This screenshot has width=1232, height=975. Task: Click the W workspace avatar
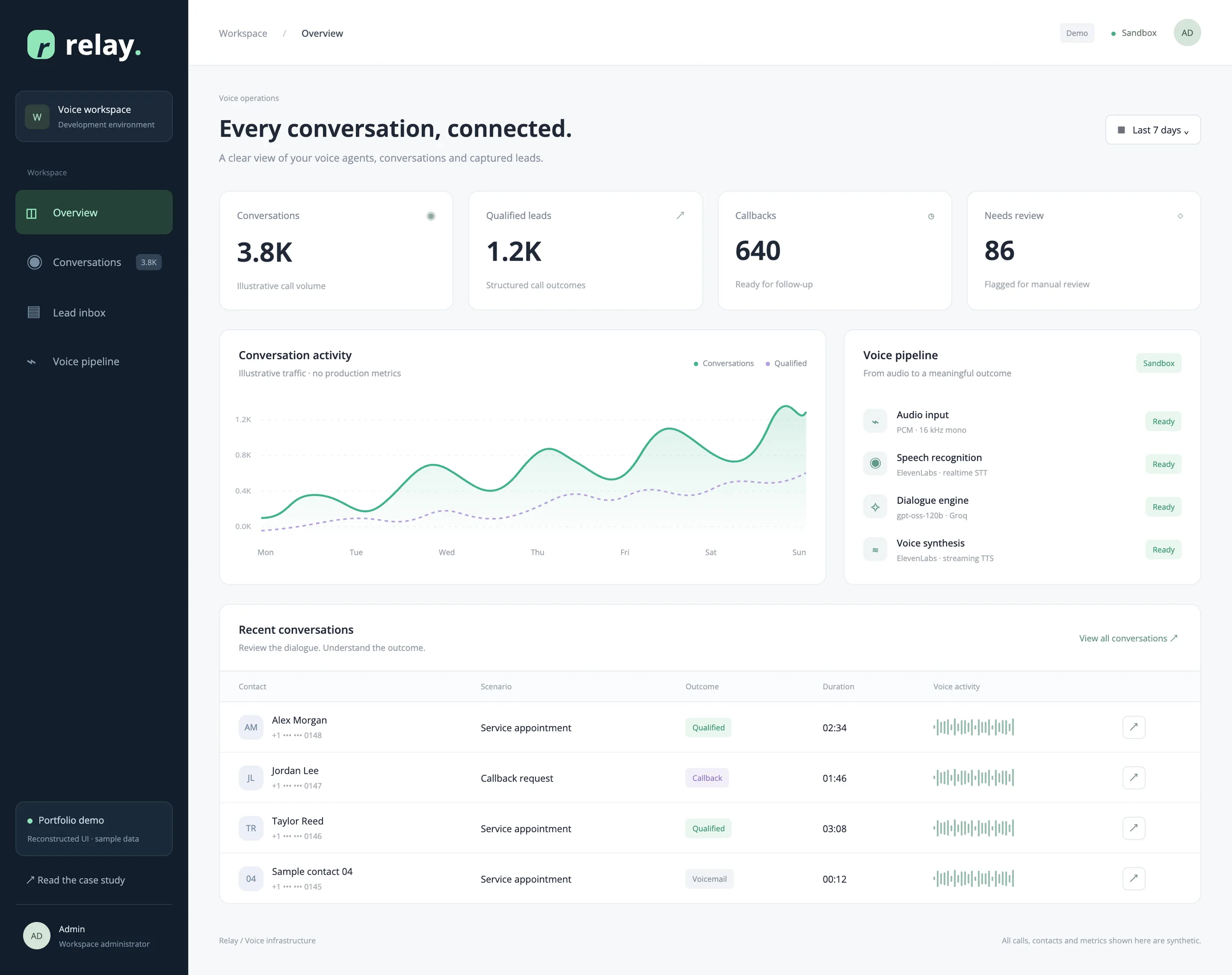(37, 117)
